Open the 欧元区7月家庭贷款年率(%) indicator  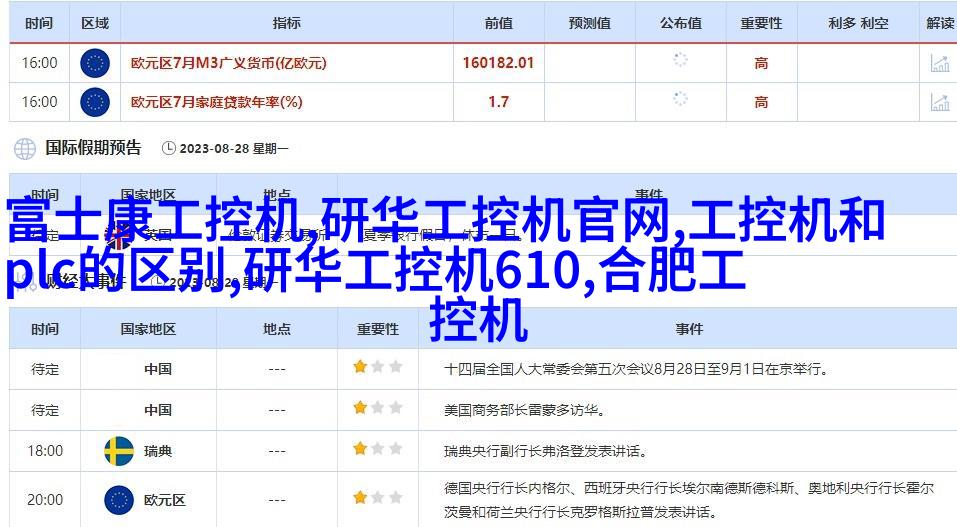click(217, 102)
